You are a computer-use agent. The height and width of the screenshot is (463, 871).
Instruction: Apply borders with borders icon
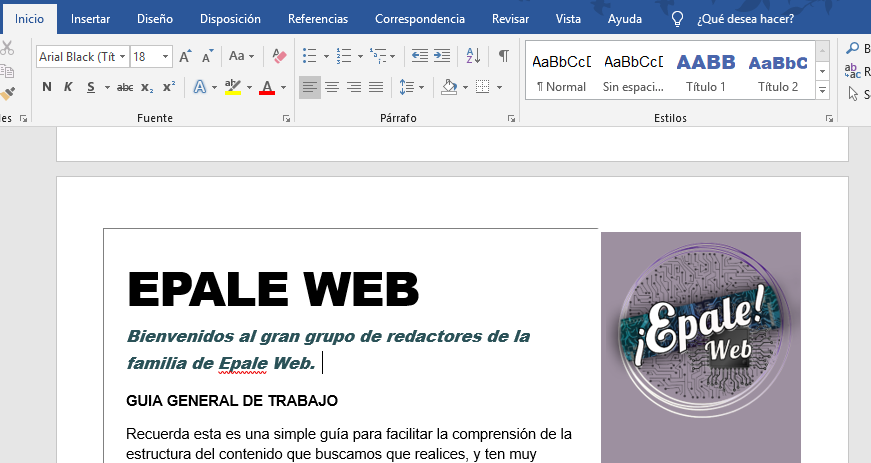coord(483,87)
